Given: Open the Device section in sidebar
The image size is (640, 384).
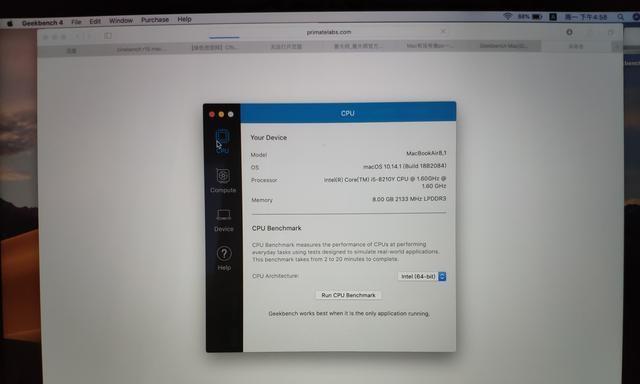Looking at the screenshot, I should 224,220.
